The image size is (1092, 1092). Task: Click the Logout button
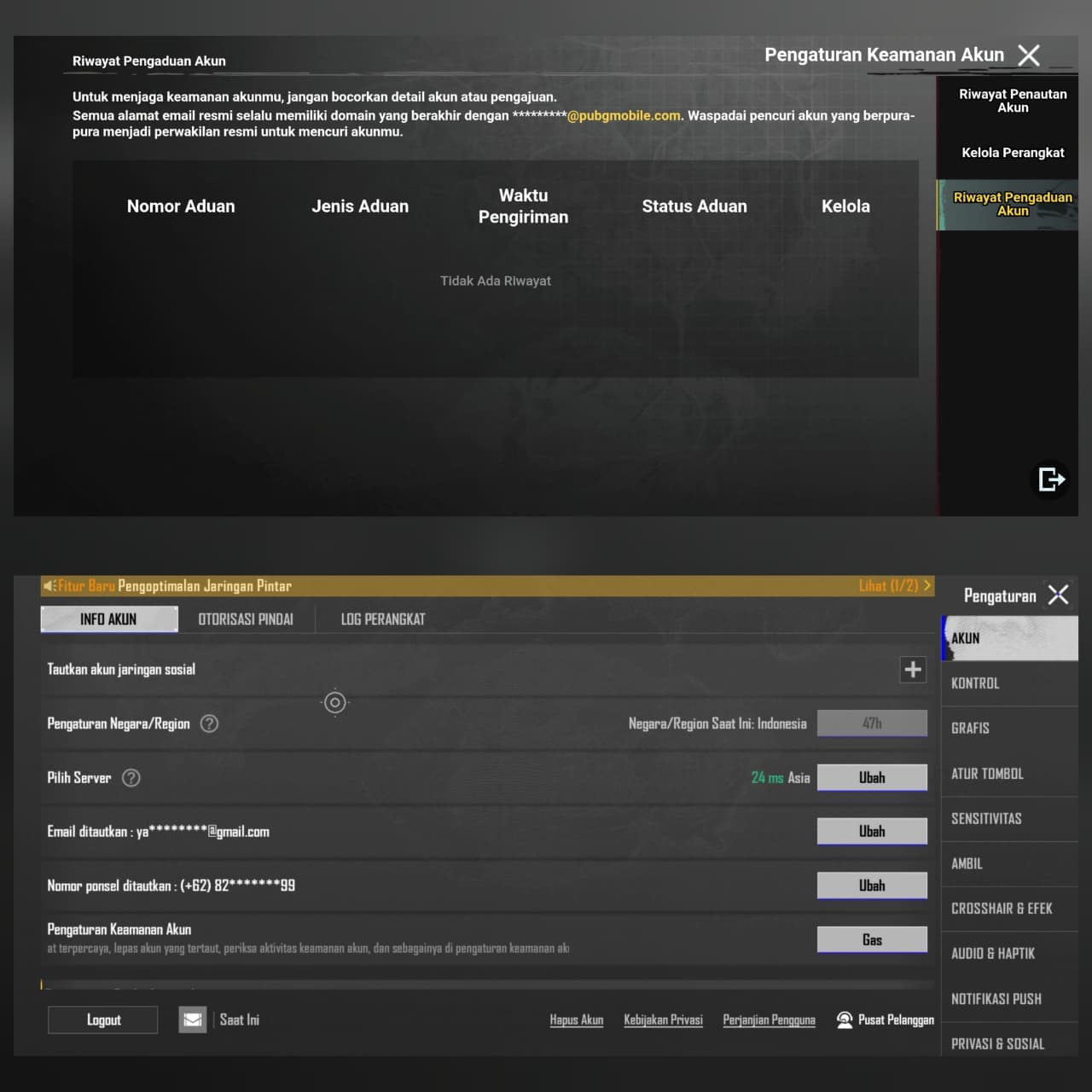tap(103, 1020)
